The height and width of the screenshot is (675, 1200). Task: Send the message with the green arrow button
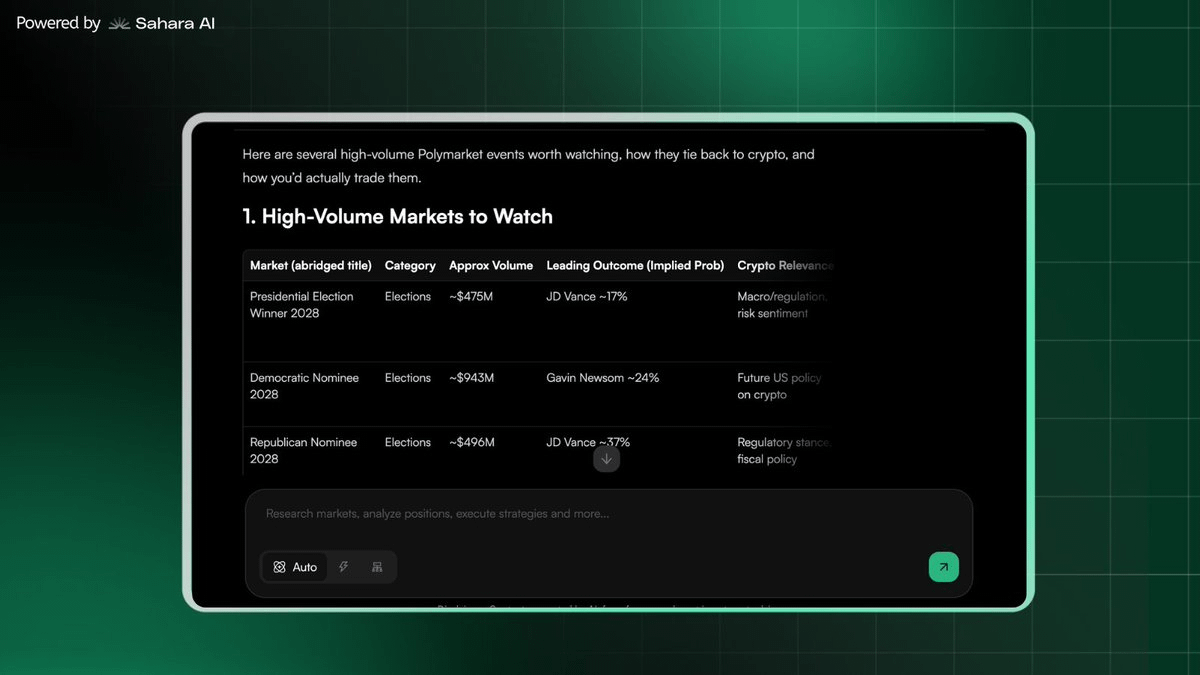coord(943,567)
